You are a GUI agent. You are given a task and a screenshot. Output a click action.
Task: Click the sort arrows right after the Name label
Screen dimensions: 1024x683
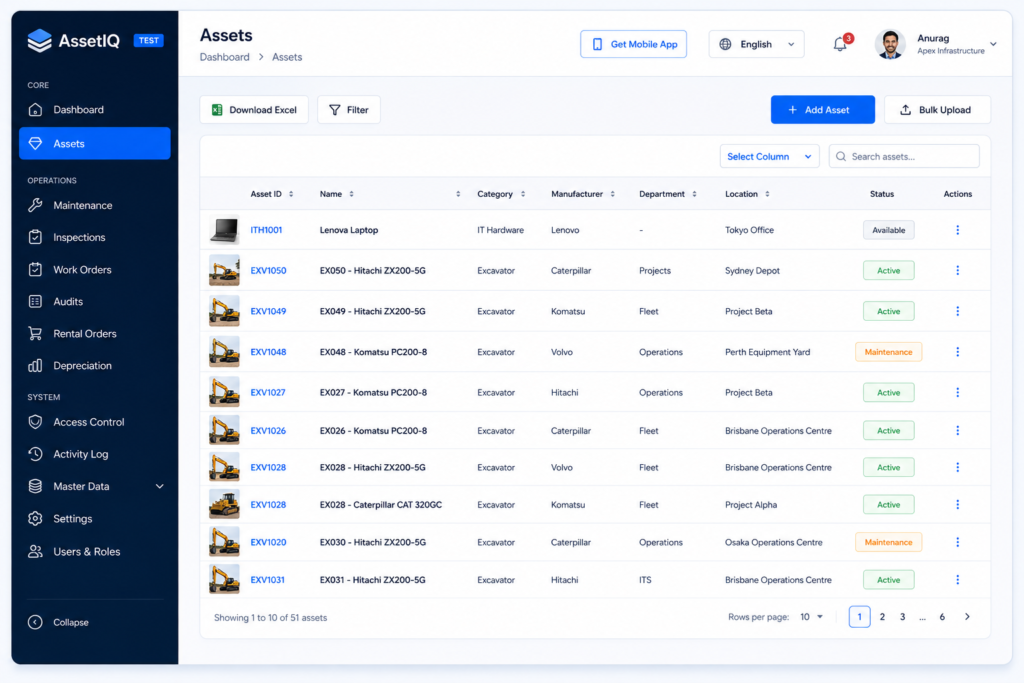coord(351,194)
